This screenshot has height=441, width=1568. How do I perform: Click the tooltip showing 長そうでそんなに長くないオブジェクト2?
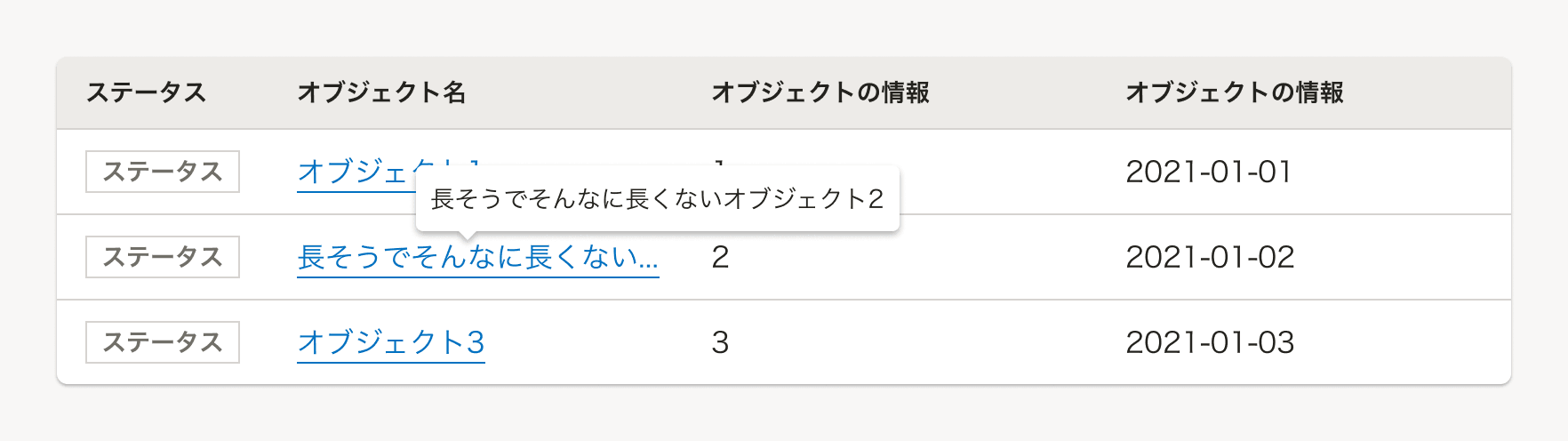(x=657, y=198)
